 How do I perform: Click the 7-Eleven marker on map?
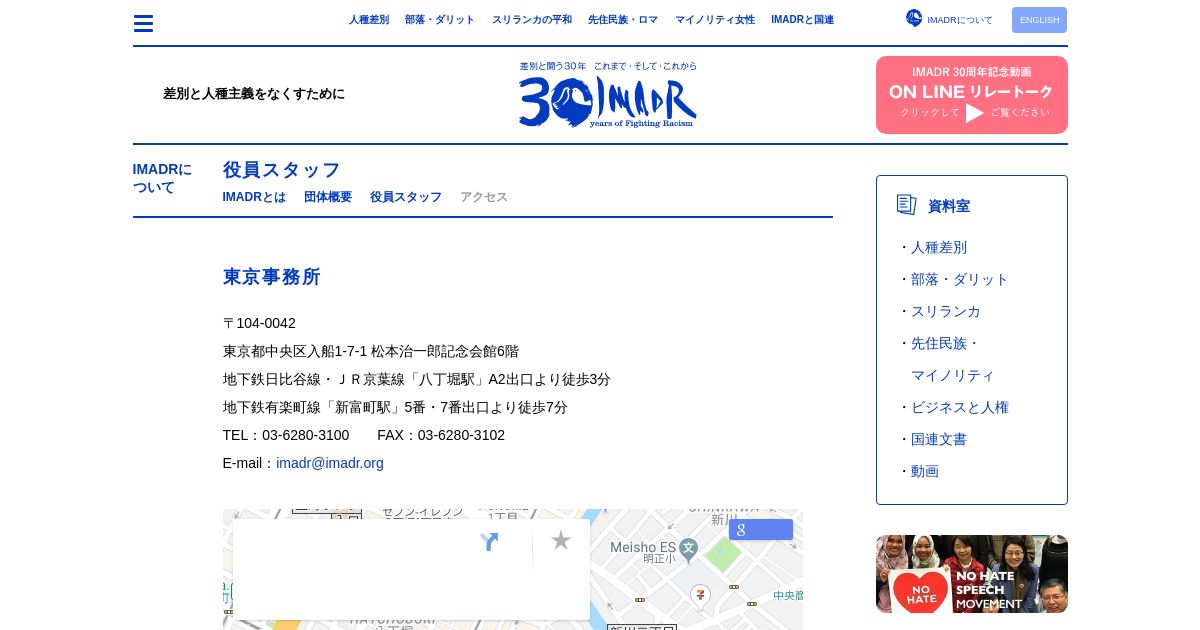pyautogui.click(x=700, y=595)
